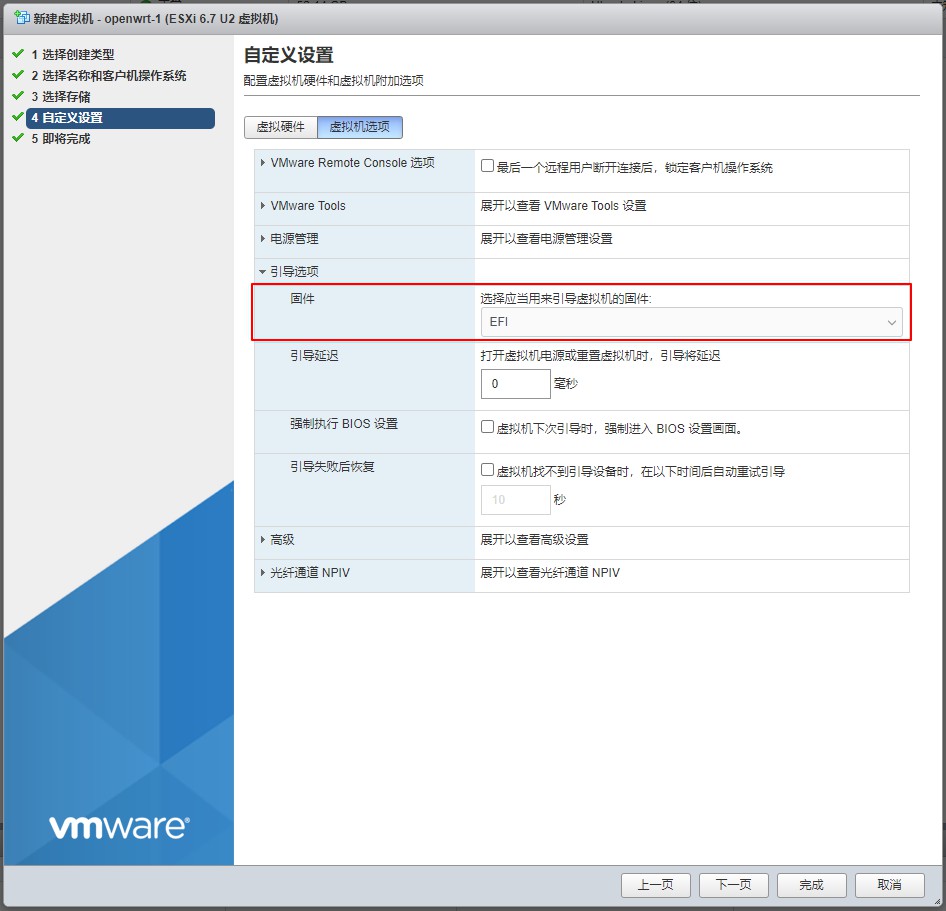This screenshot has height=911, width=946.
Task: Click the boot delay milliseconds field
Action: [x=515, y=384]
